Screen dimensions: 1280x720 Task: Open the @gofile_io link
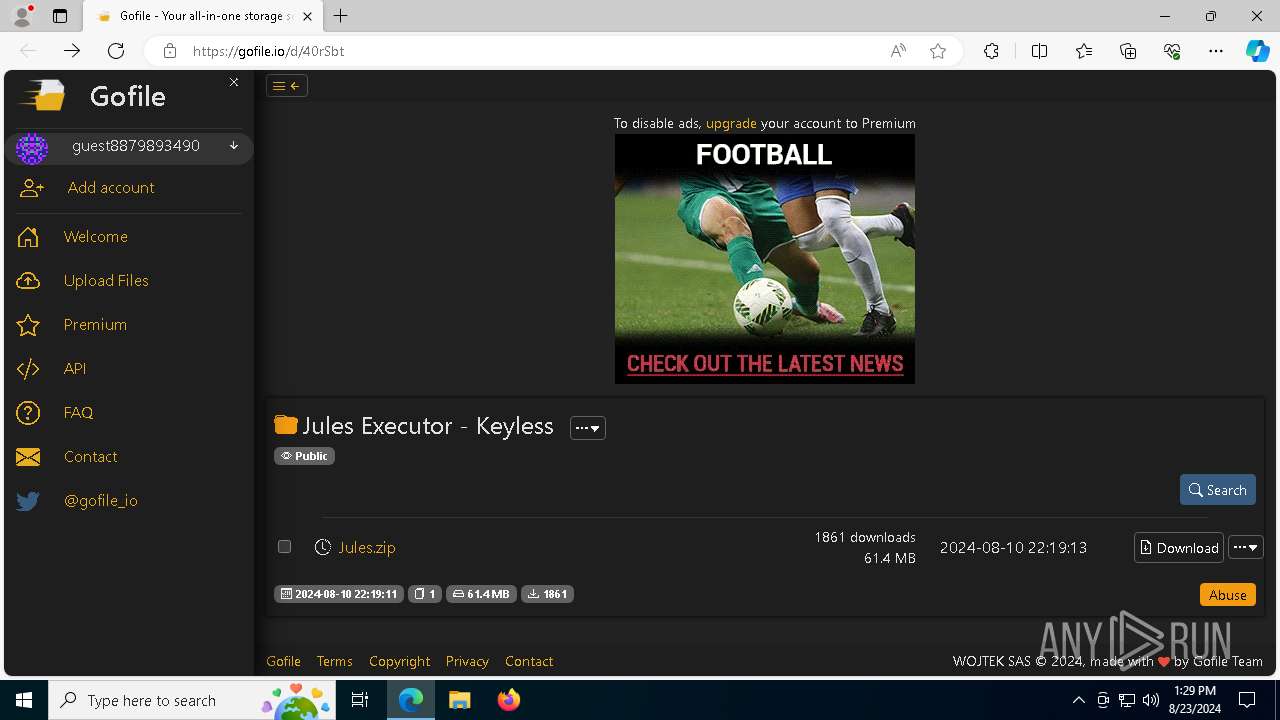(101, 501)
